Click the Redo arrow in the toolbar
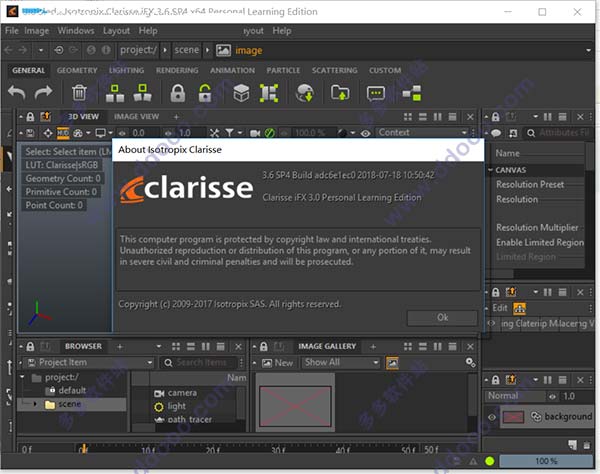 [x=44, y=93]
